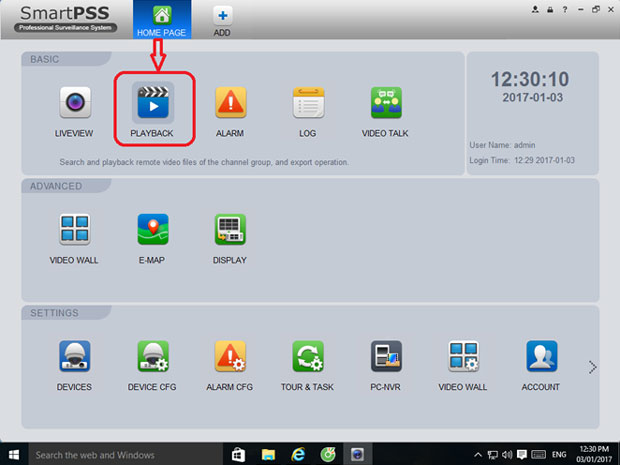This screenshot has height=465, width=620.
Task: Click the Login Time text
Action: (x=522, y=160)
